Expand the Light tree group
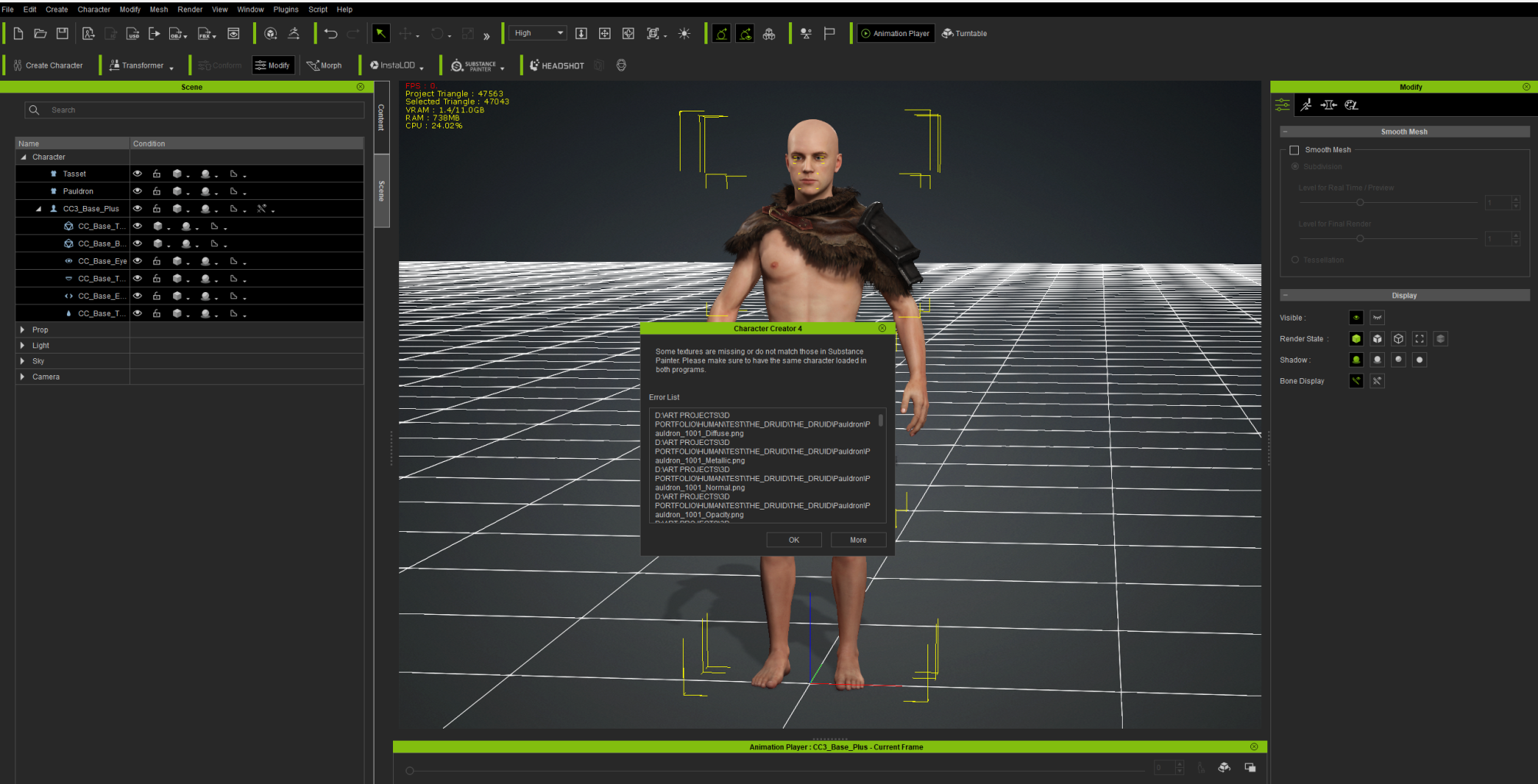Viewport: 1538px width, 784px height. (x=22, y=345)
